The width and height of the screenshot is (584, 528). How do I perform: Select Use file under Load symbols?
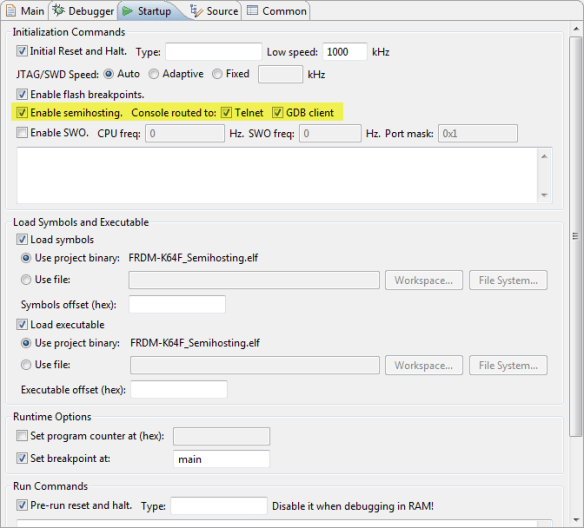[26, 280]
